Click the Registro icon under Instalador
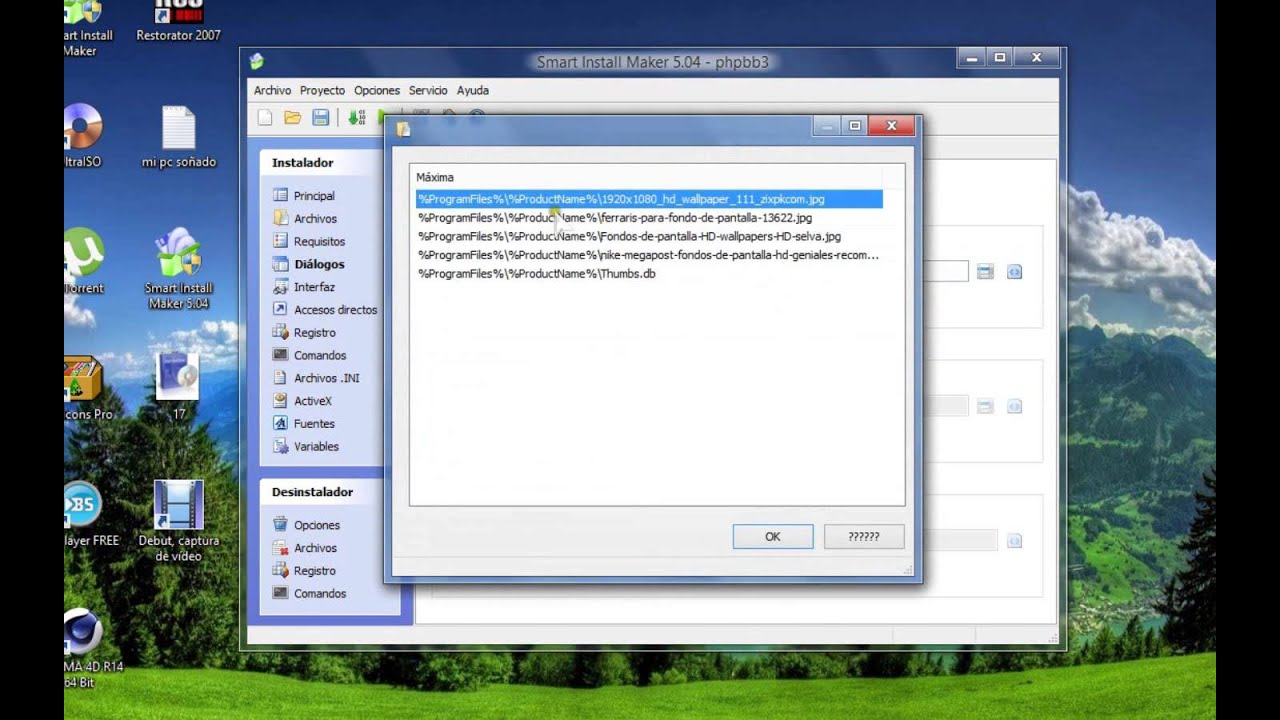 (281, 332)
